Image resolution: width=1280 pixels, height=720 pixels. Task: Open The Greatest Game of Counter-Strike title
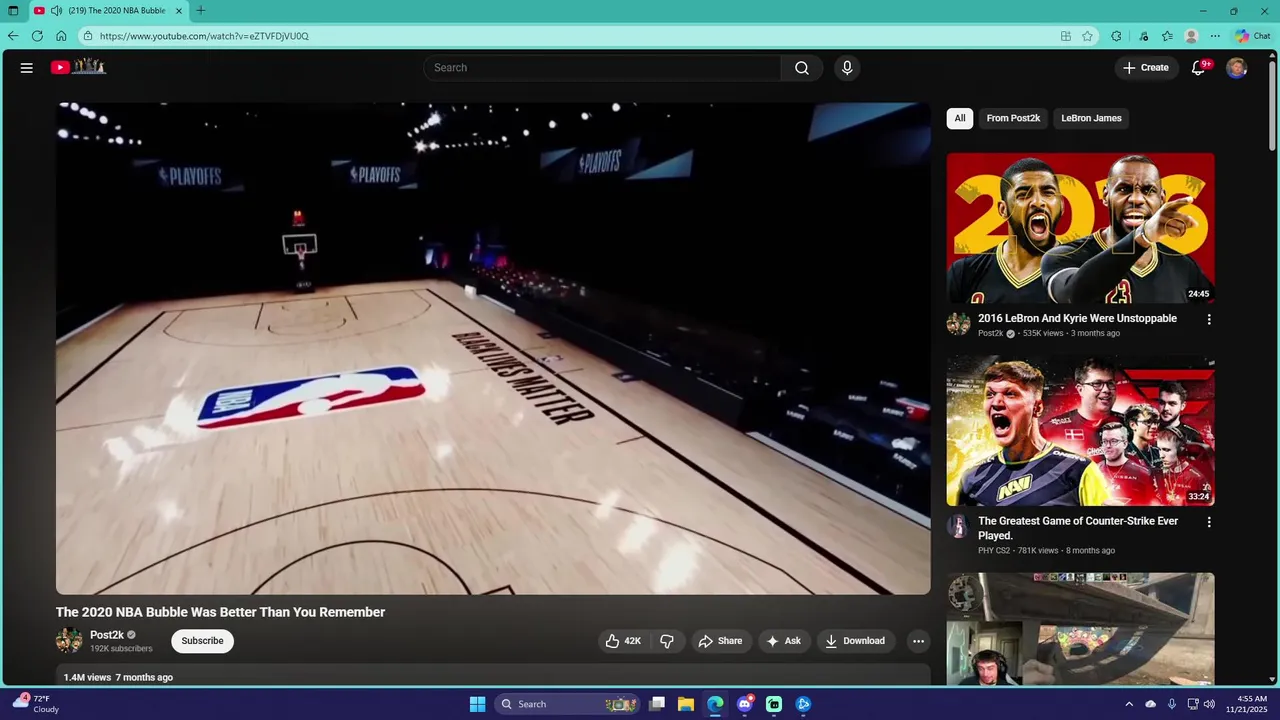1078,528
